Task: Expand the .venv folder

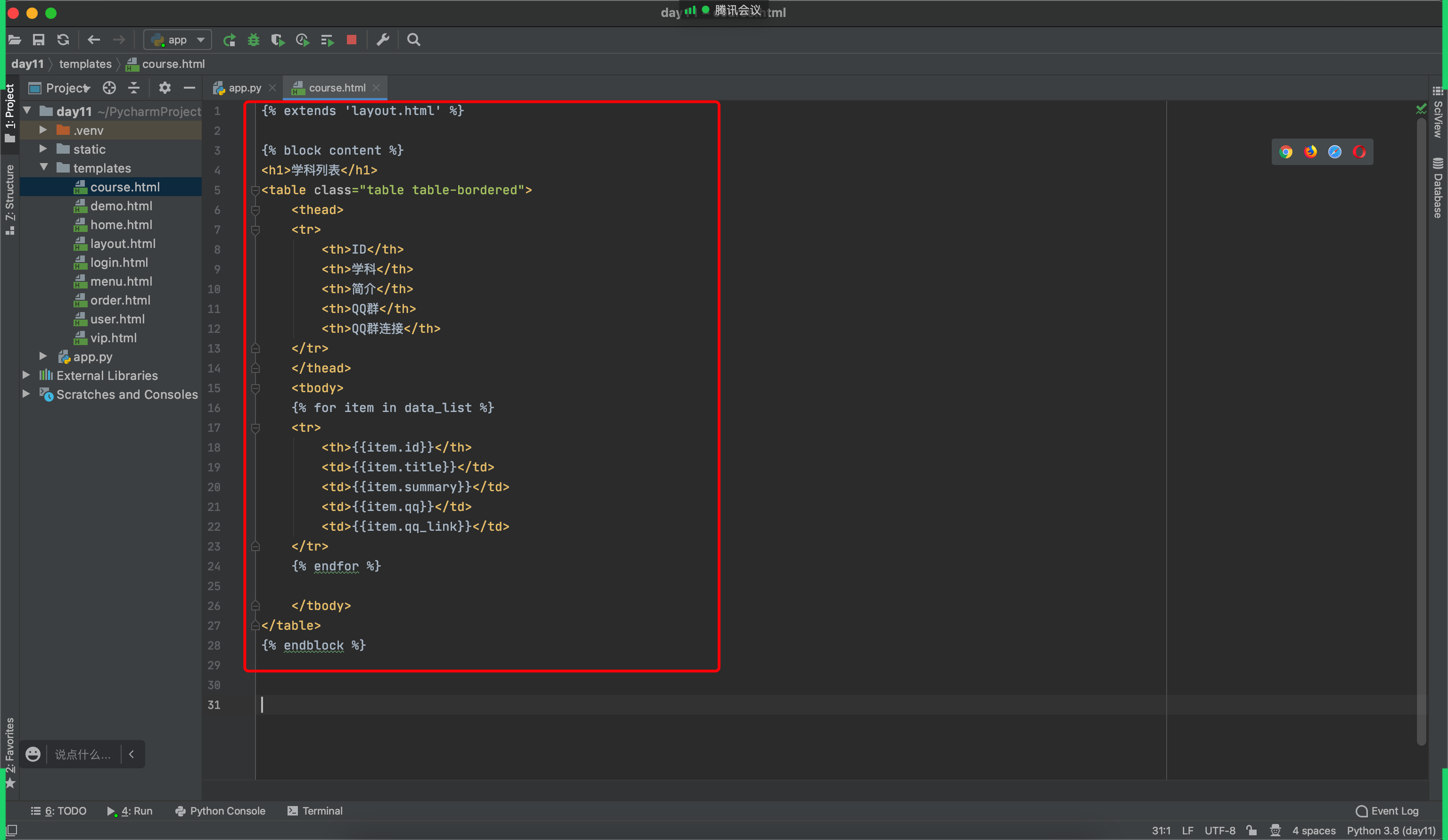Action: pos(43,130)
